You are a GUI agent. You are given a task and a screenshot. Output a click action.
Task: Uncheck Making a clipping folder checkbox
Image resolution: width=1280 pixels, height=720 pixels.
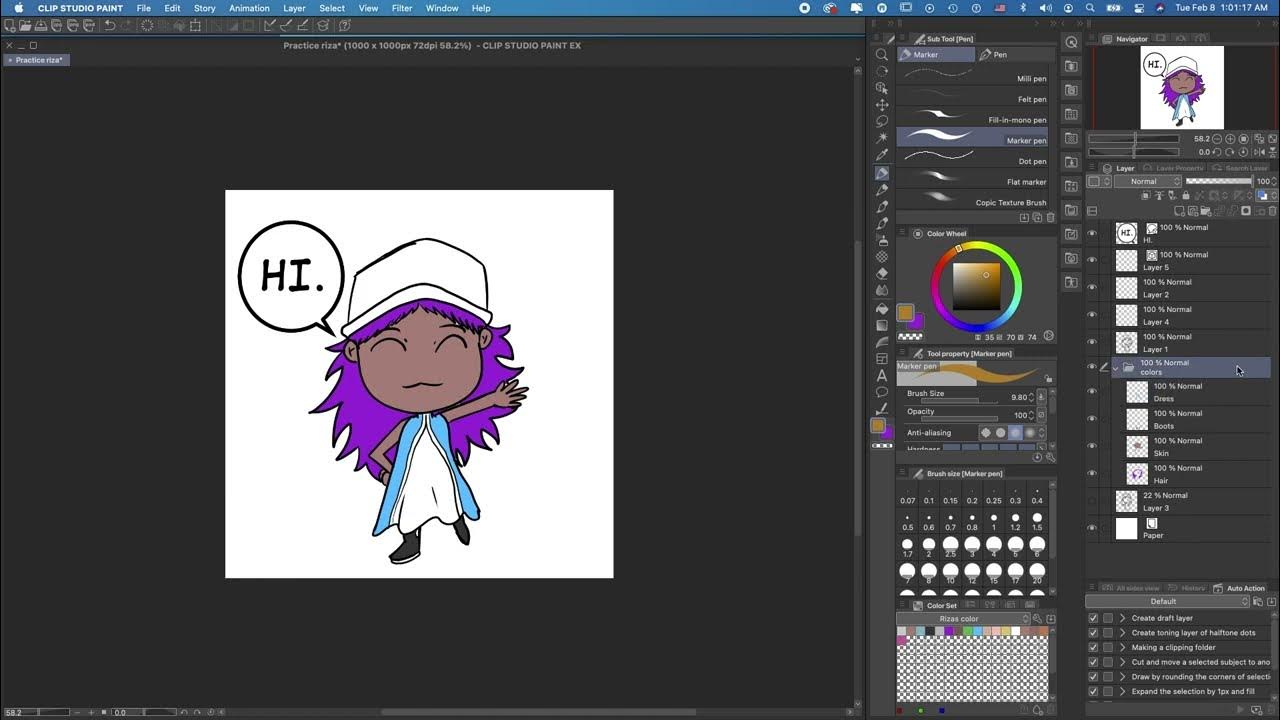[1093, 647]
